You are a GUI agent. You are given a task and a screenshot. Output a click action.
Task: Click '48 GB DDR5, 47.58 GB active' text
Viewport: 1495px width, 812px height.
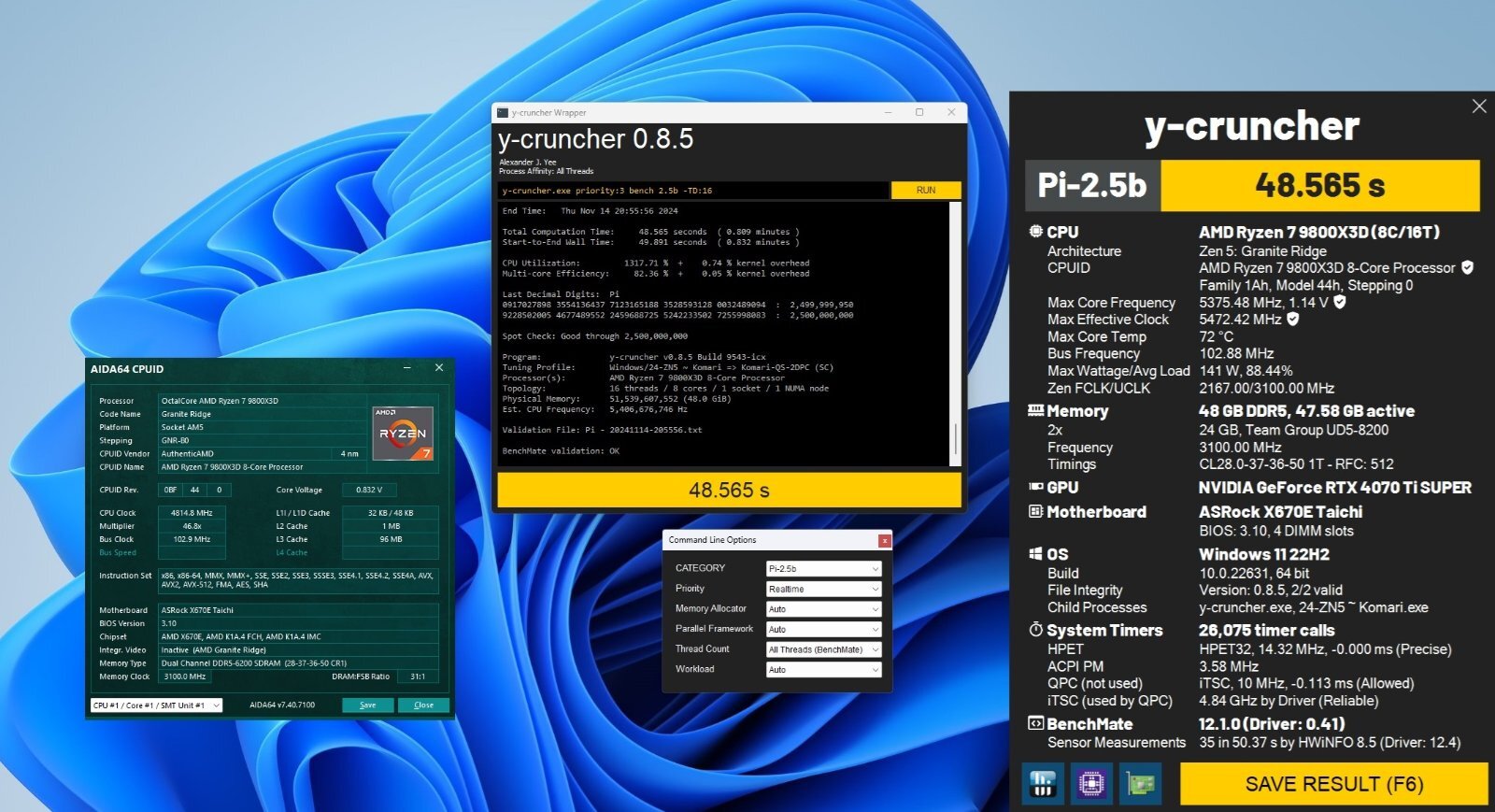[1306, 411]
